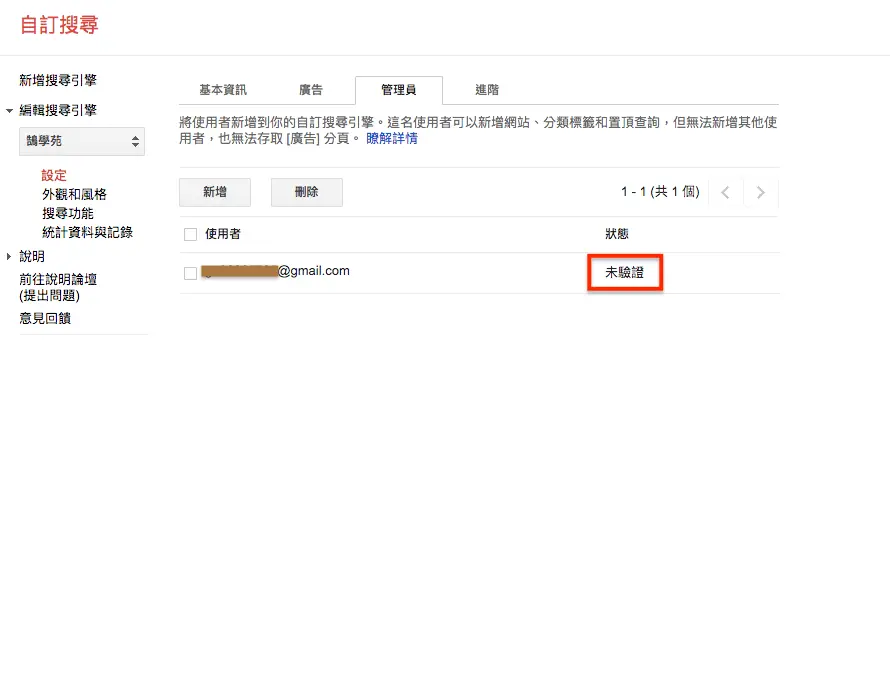The image size is (890, 687).
Task: Open the 前往說明論壇 (提出問題) link
Action: [58, 287]
